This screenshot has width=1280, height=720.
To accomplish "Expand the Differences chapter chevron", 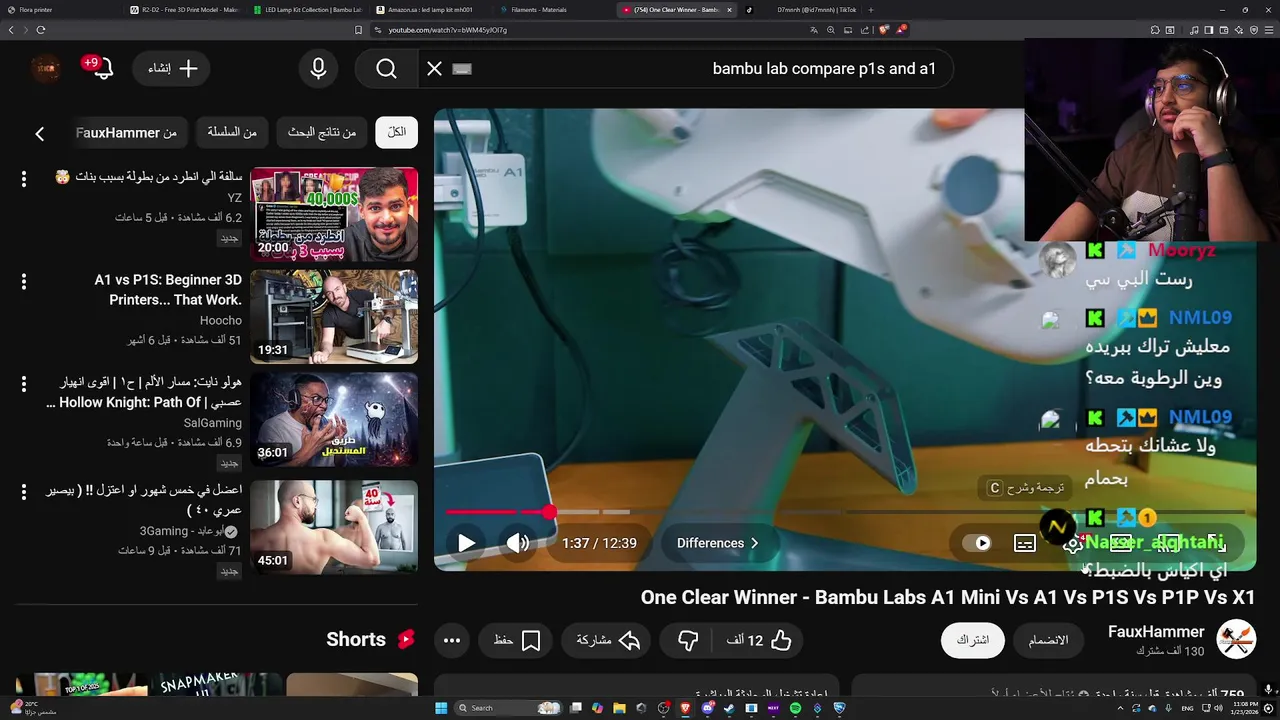I will (754, 543).
